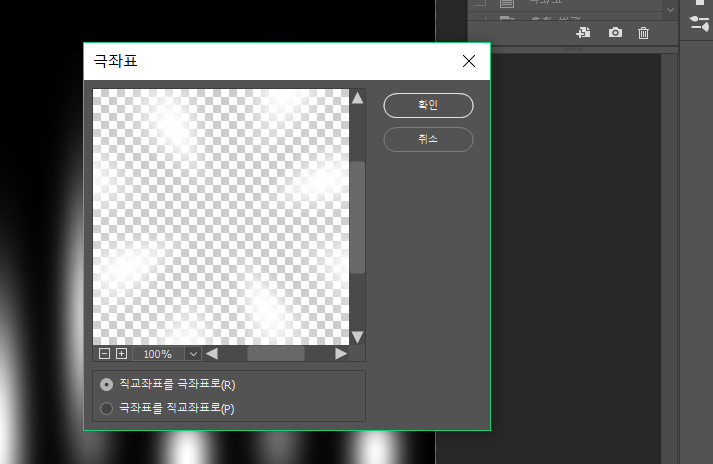The height and width of the screenshot is (464, 713).
Task: Click the preview scroll up arrow
Action: coord(357,98)
